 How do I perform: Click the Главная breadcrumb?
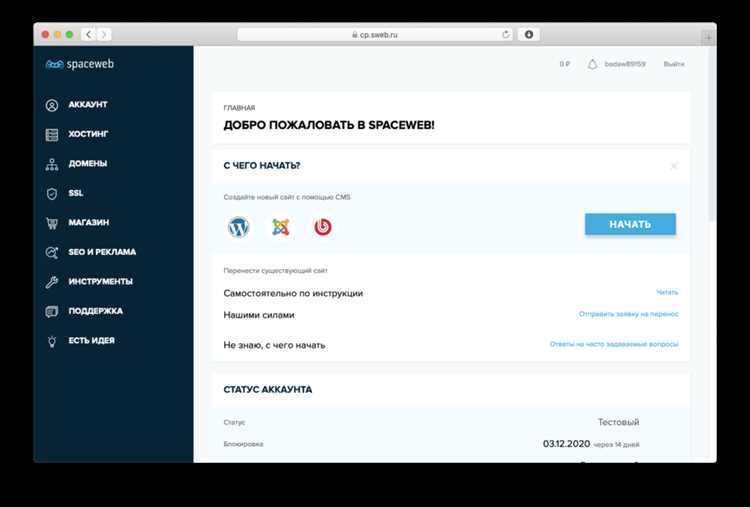(x=239, y=108)
